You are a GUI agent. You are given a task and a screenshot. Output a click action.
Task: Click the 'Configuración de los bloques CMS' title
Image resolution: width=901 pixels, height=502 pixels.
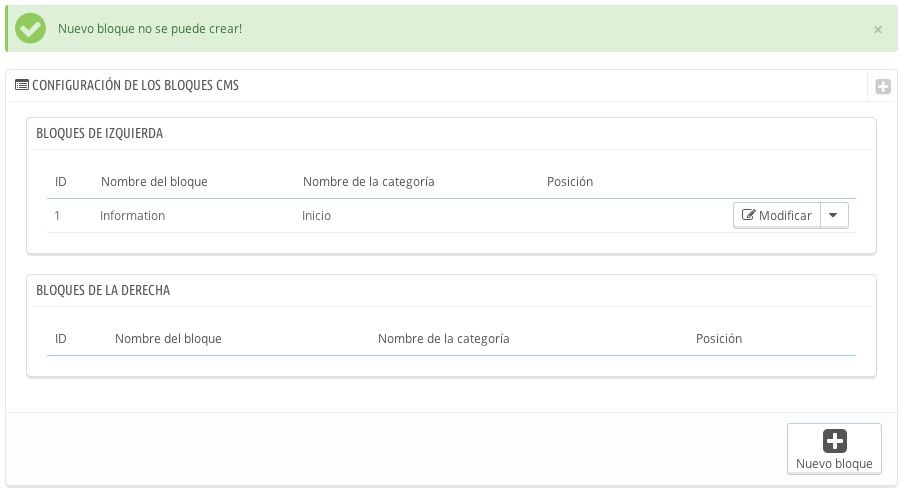135,85
